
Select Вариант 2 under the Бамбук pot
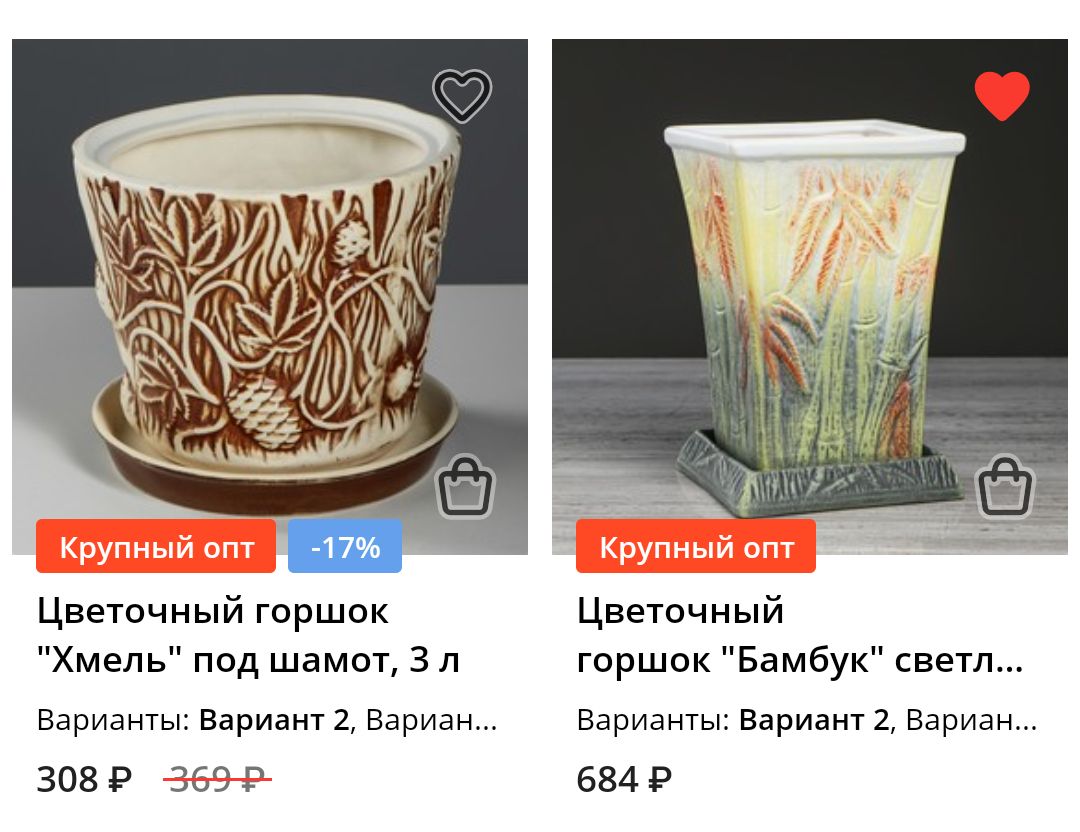coord(814,720)
